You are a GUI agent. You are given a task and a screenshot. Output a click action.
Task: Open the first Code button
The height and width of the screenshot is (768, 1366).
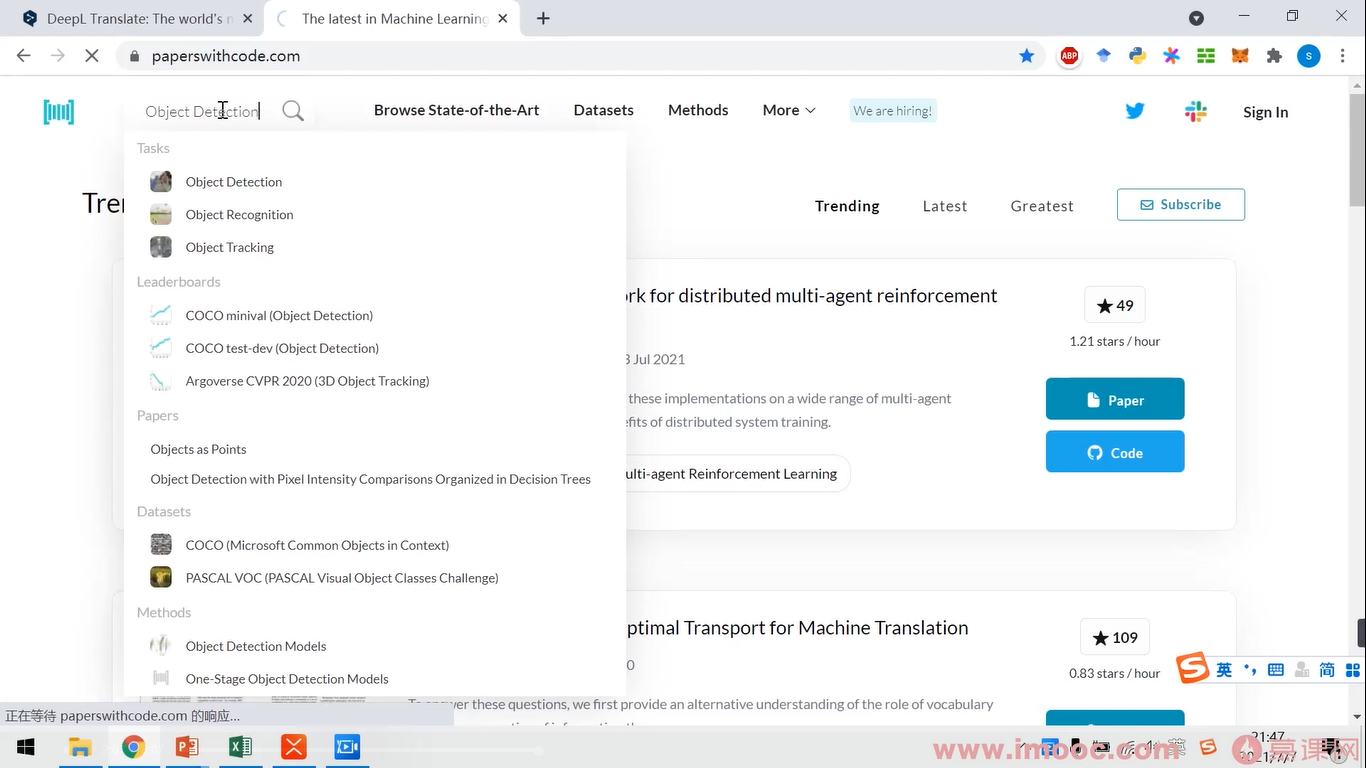click(x=1115, y=452)
